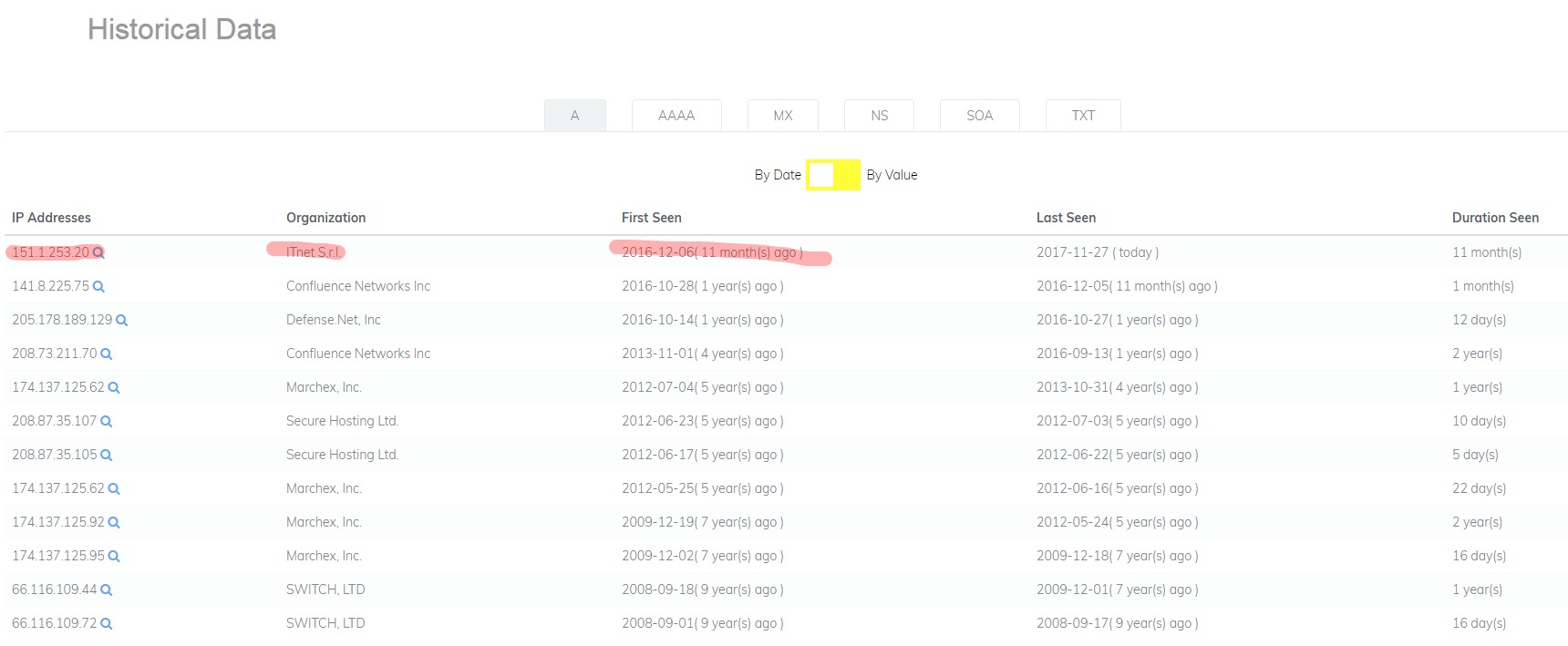Open IP address 208.87.35.107
The image size is (1568, 646).
55,421
